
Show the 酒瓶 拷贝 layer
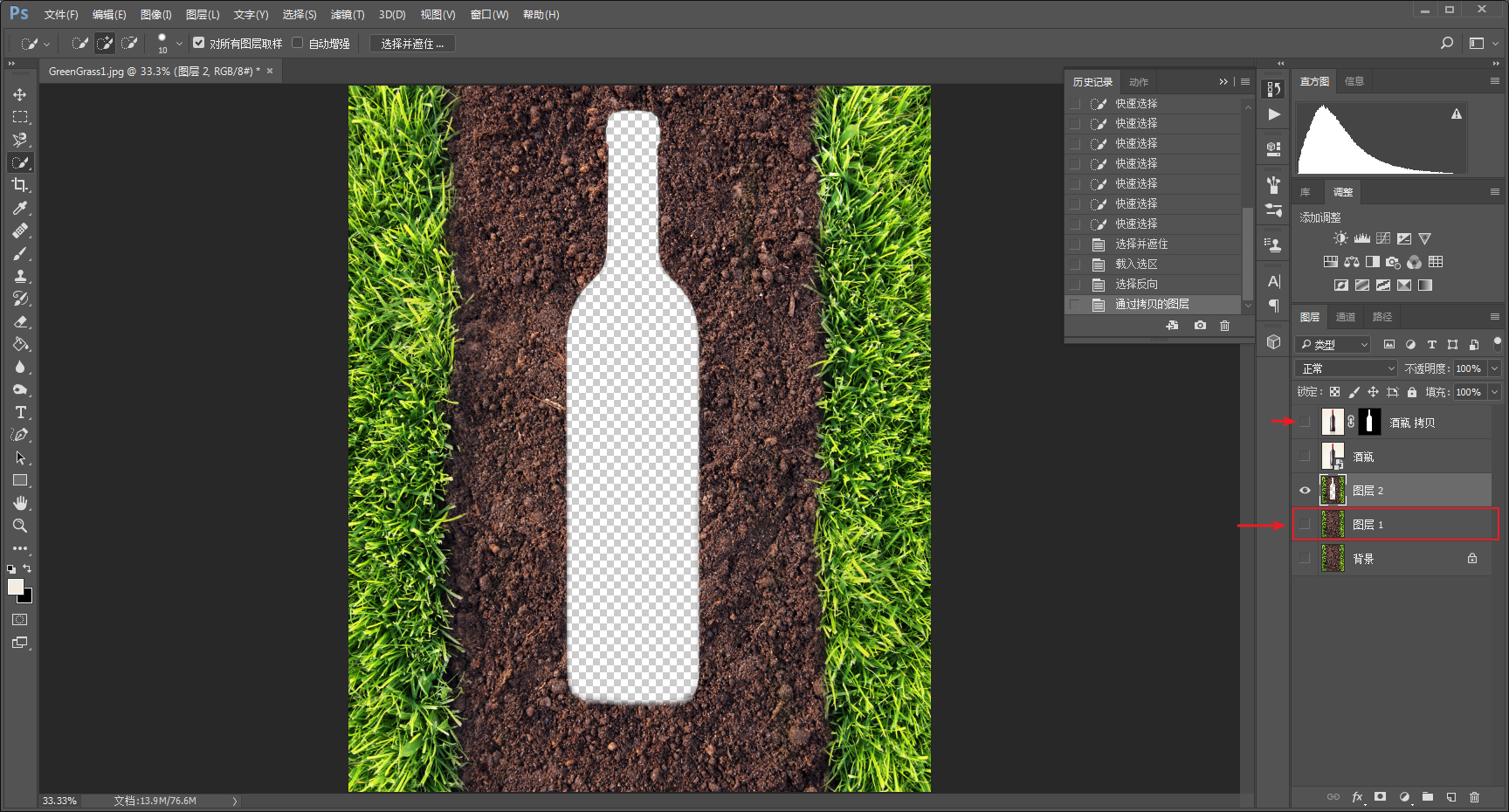click(1305, 423)
